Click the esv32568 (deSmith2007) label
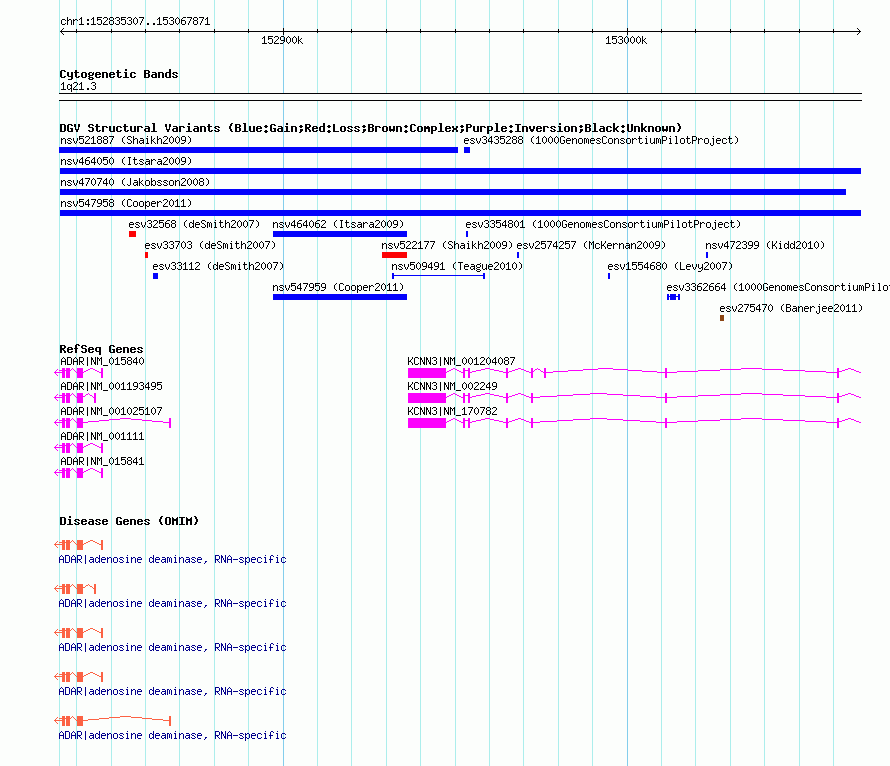890x766 pixels. pos(194,224)
